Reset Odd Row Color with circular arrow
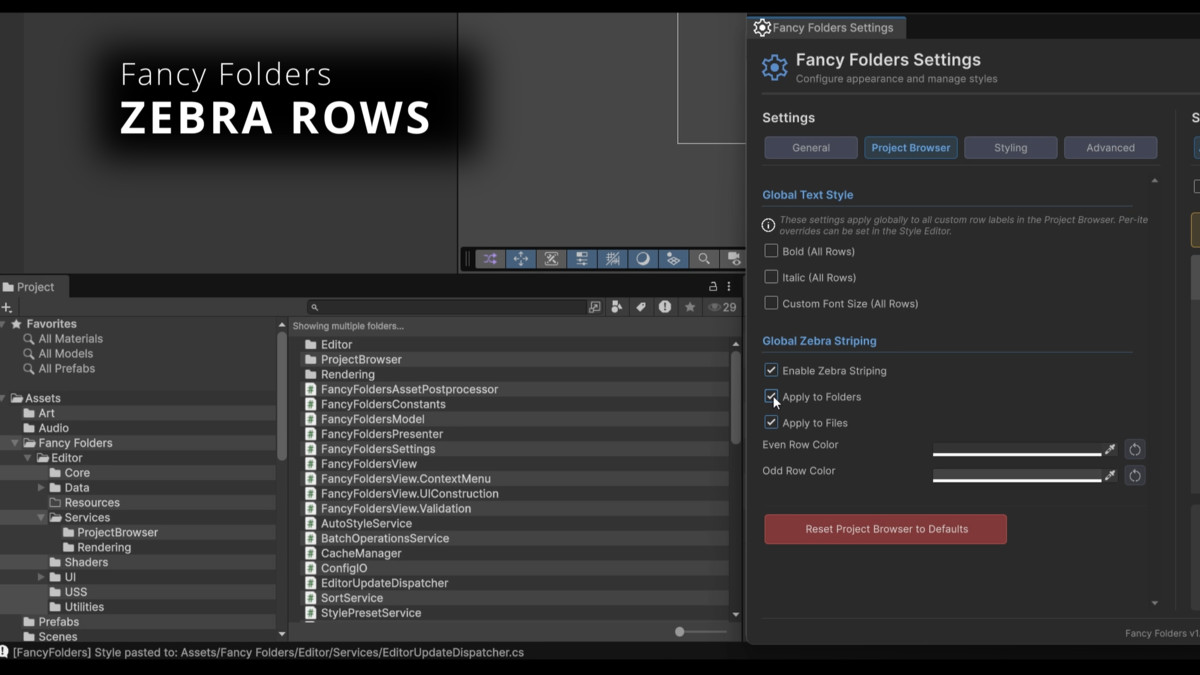The image size is (1200, 675). click(x=1134, y=475)
